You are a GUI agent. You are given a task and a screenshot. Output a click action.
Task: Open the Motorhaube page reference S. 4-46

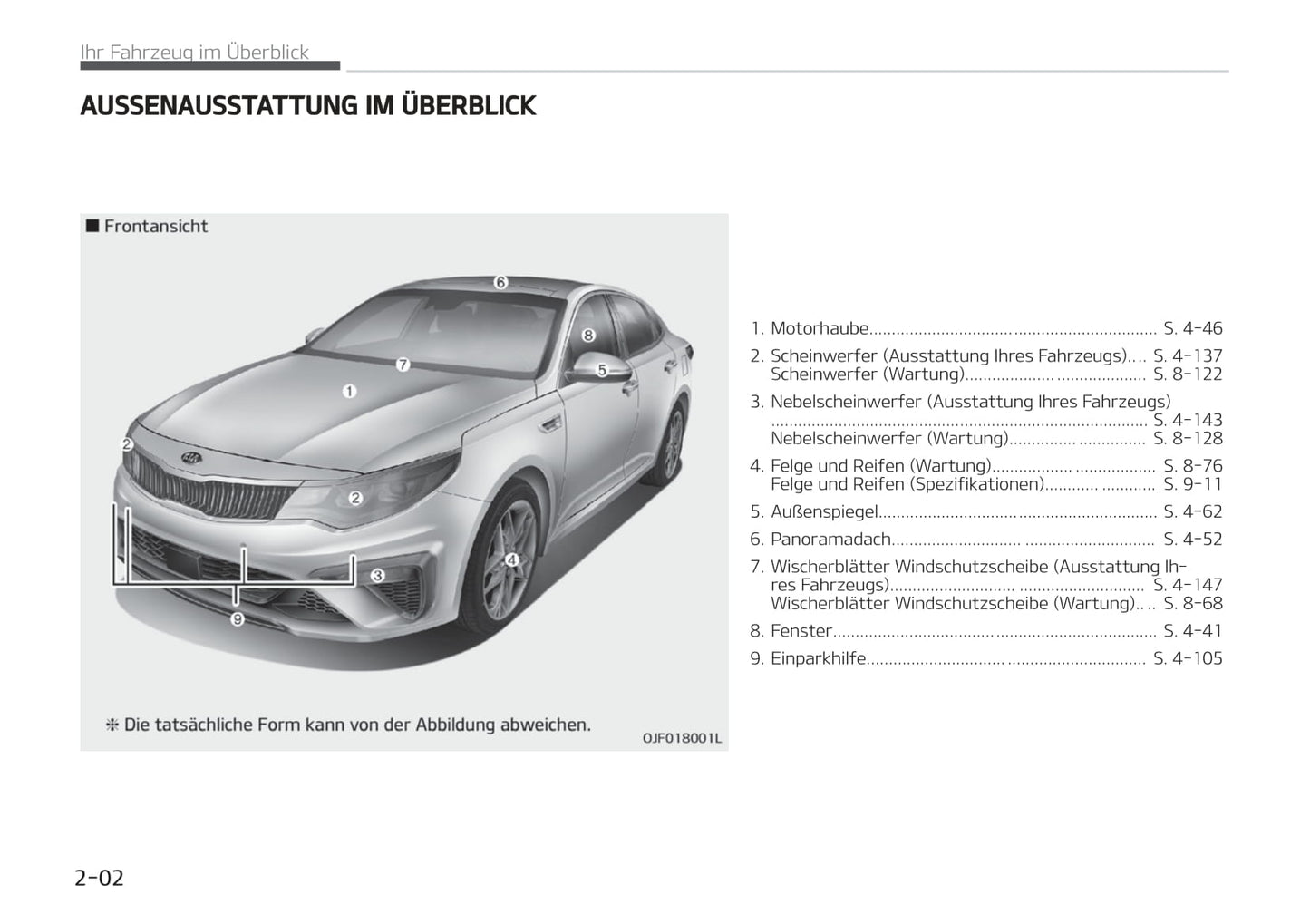1192,328
